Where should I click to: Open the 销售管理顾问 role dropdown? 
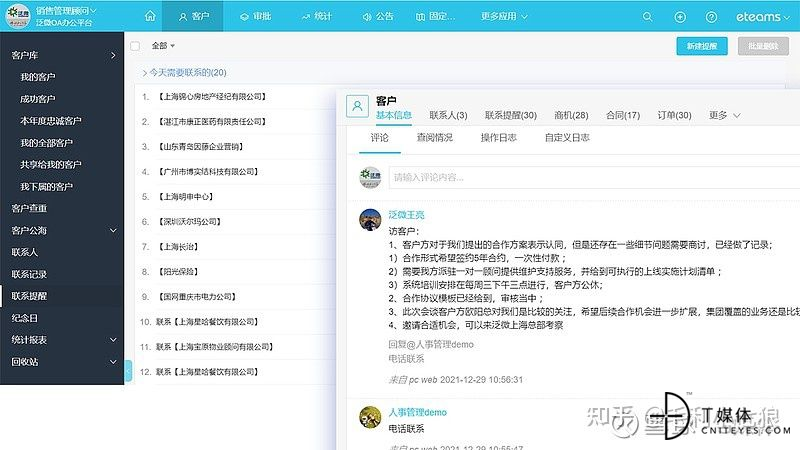click(66, 10)
